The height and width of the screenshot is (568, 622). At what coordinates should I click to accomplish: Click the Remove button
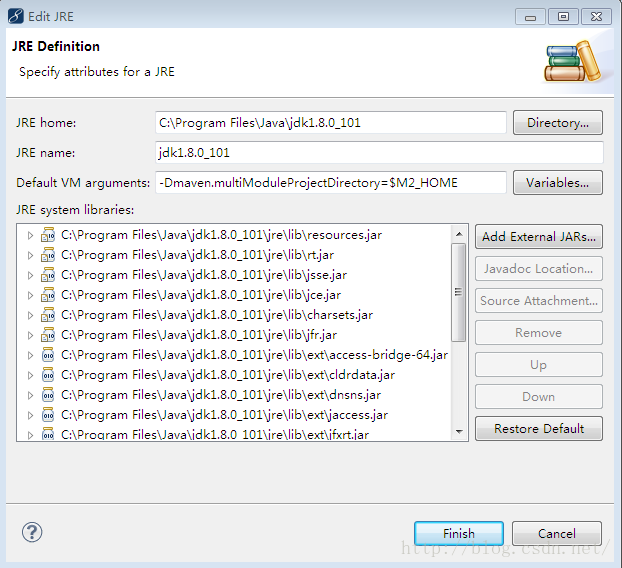coord(539,332)
